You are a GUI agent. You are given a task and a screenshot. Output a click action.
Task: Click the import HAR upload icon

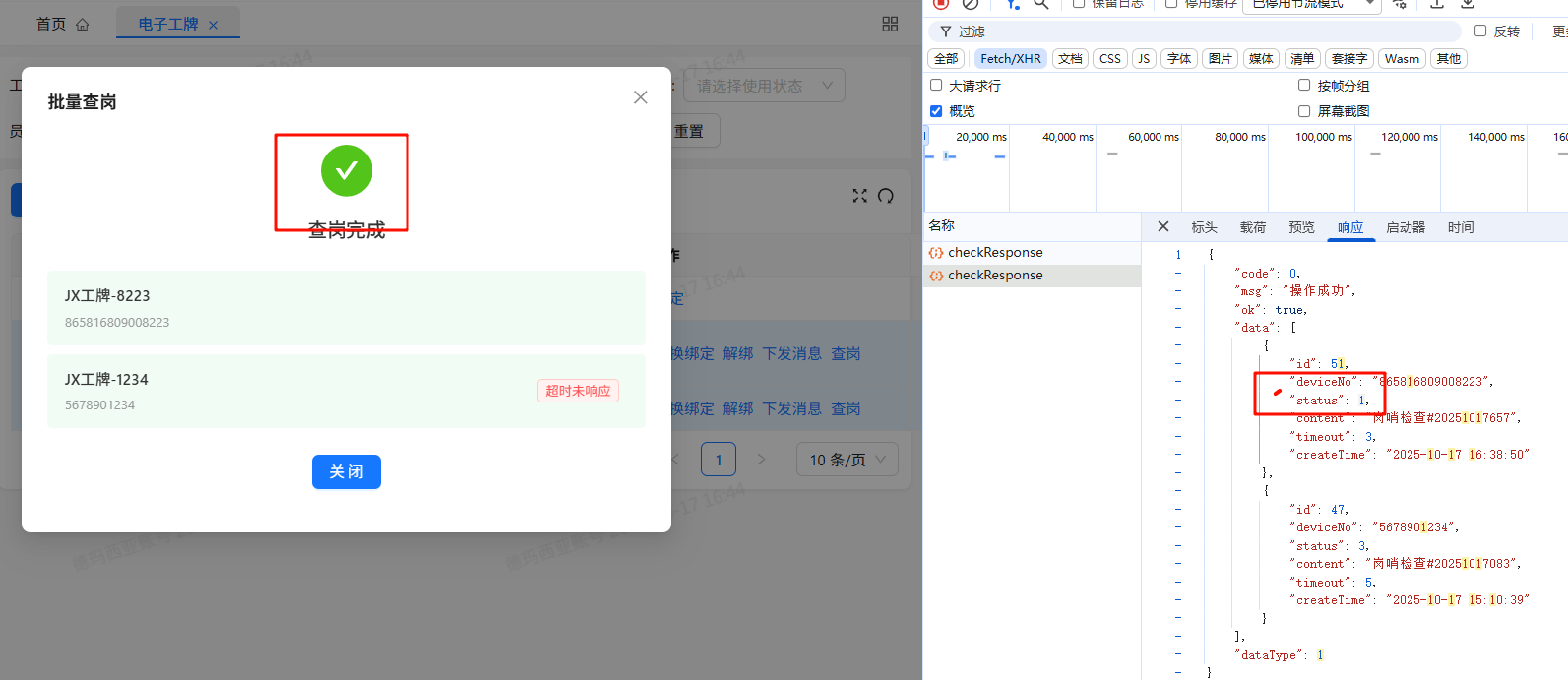pyautogui.click(x=1437, y=4)
